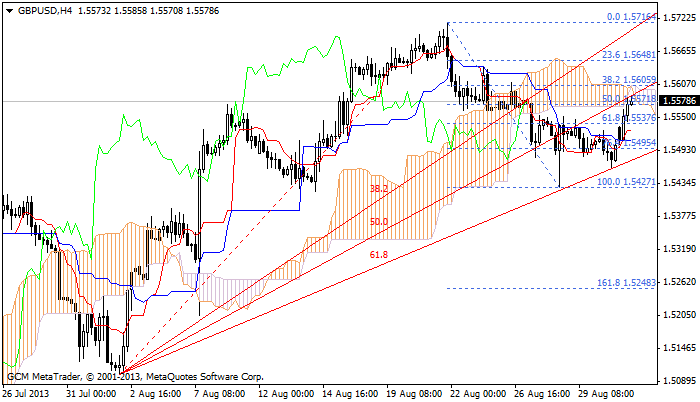
Task: Click price axis label 1.54930
Action: (x=679, y=150)
